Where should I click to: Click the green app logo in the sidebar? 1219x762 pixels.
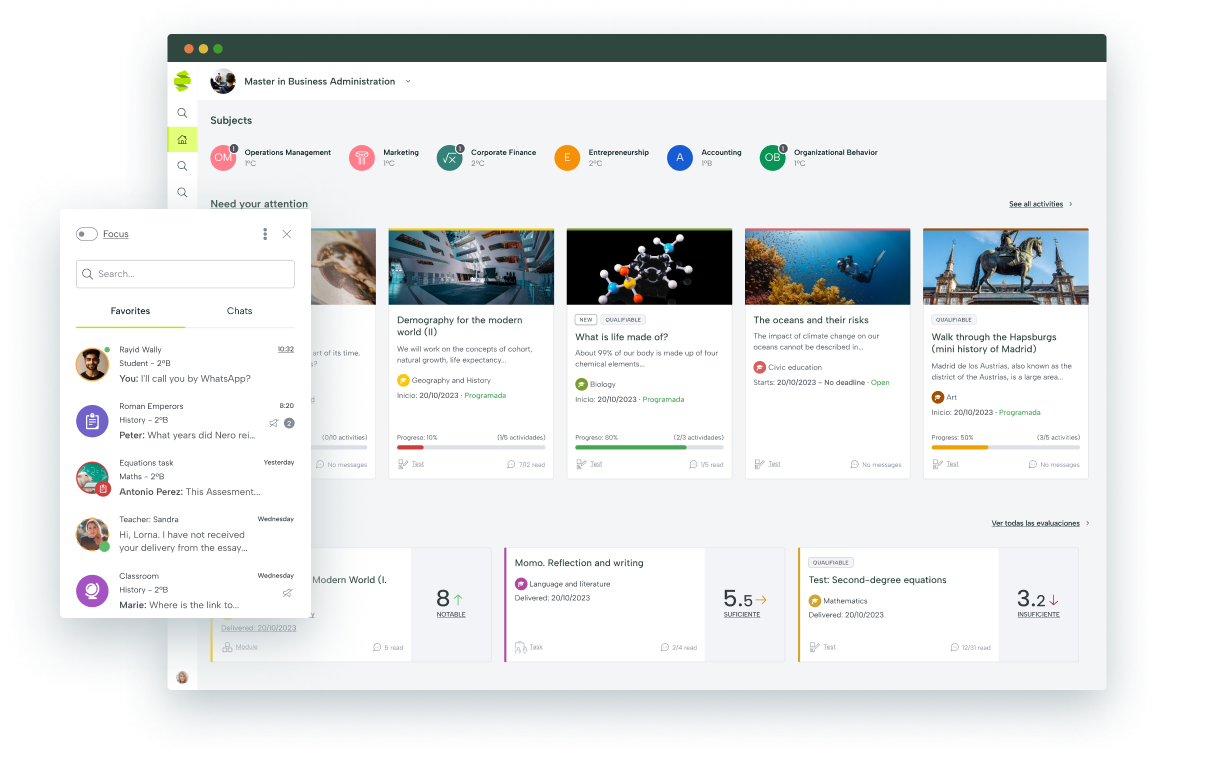click(182, 82)
